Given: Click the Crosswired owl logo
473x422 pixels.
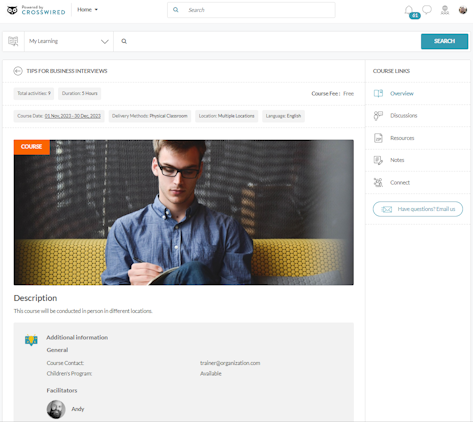Looking at the screenshot, I should [12, 10].
